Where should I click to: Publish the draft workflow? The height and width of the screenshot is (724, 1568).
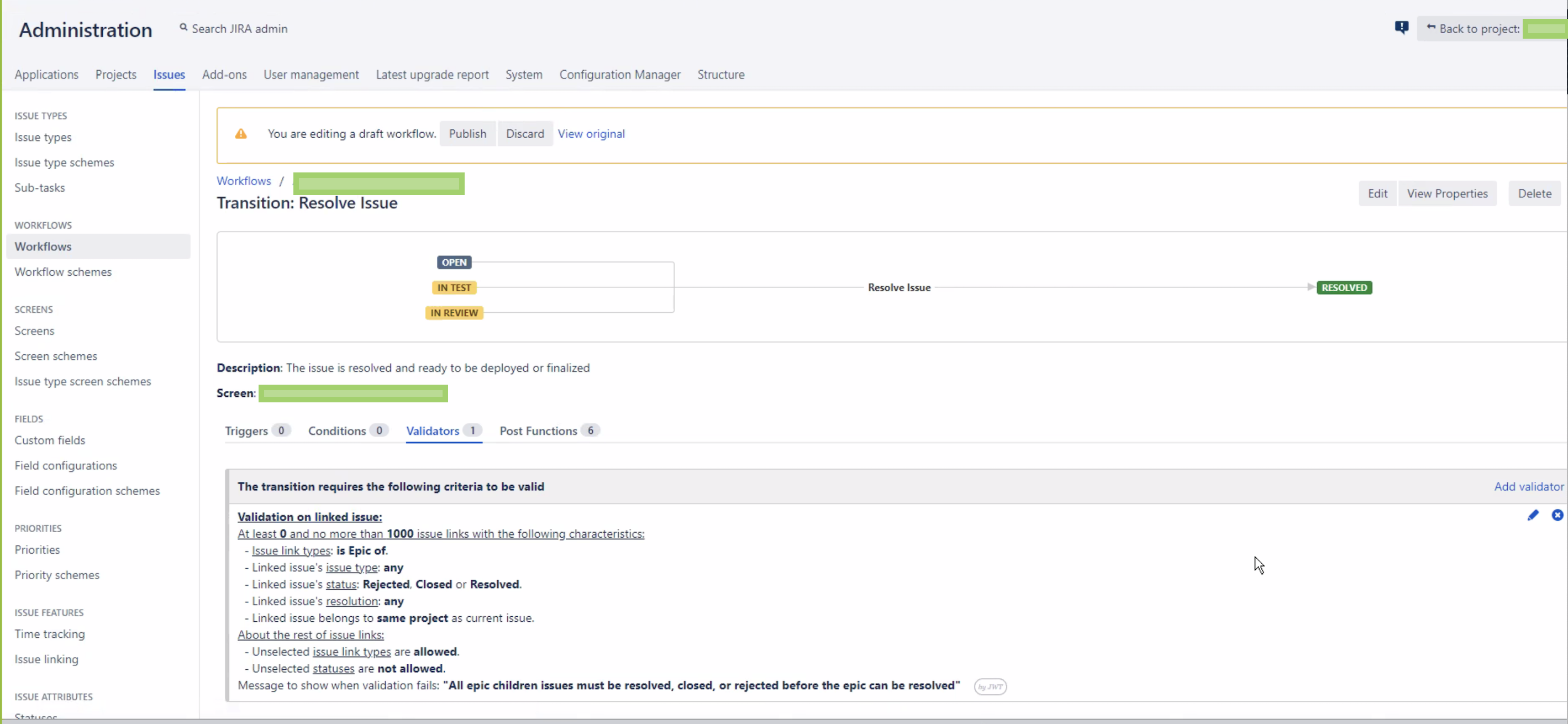coord(467,134)
